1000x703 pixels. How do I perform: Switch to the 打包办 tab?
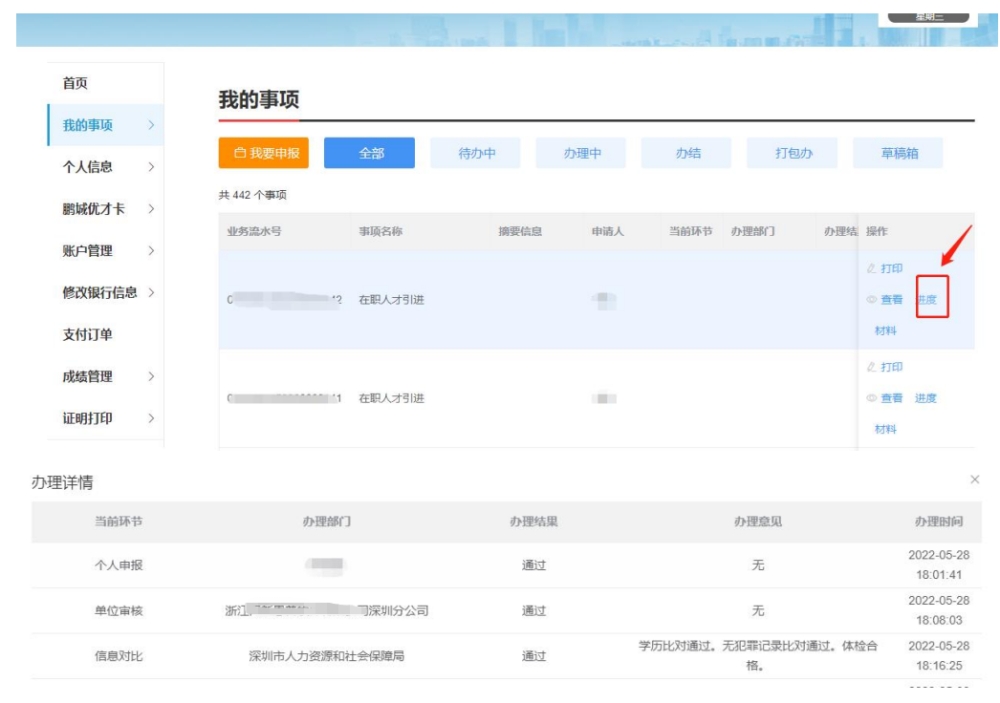(x=793, y=153)
